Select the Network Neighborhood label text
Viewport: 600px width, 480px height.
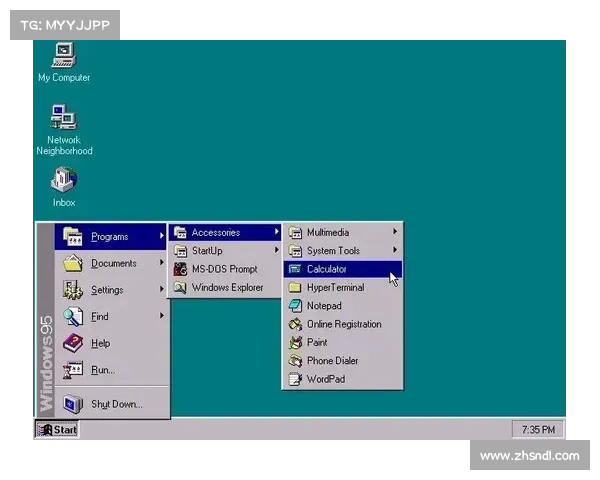click(64, 145)
